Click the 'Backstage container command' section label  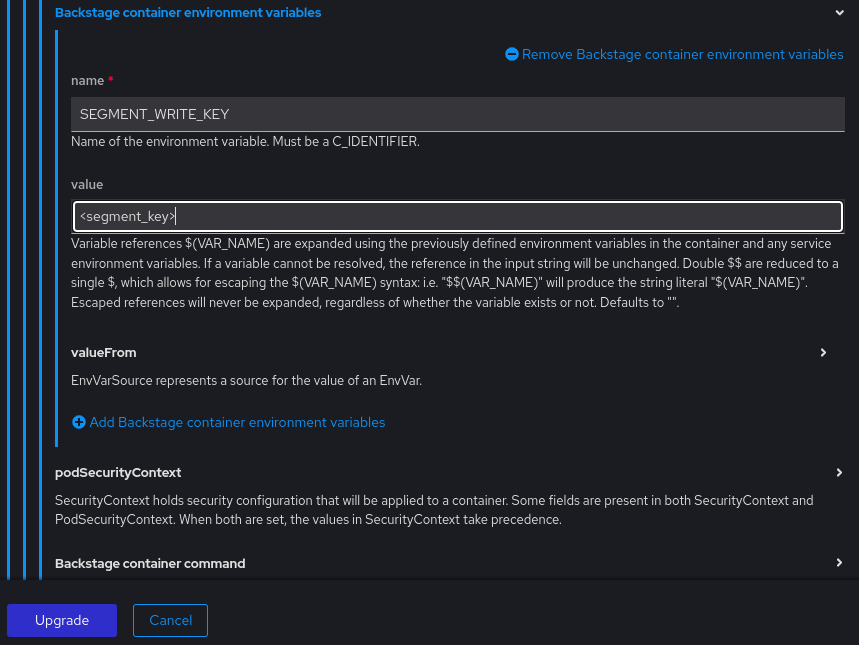point(150,563)
